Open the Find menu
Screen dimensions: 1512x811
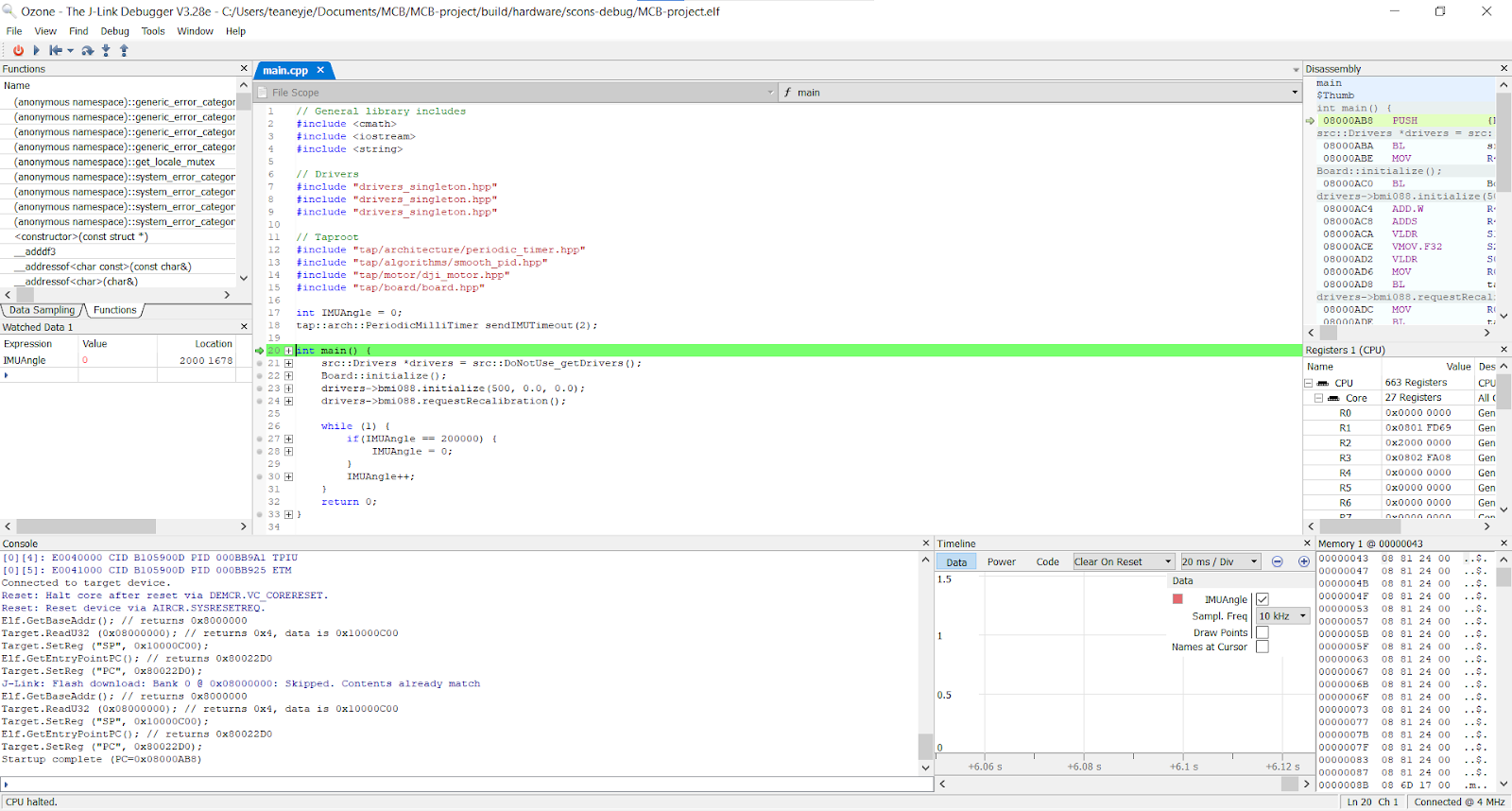(x=78, y=31)
